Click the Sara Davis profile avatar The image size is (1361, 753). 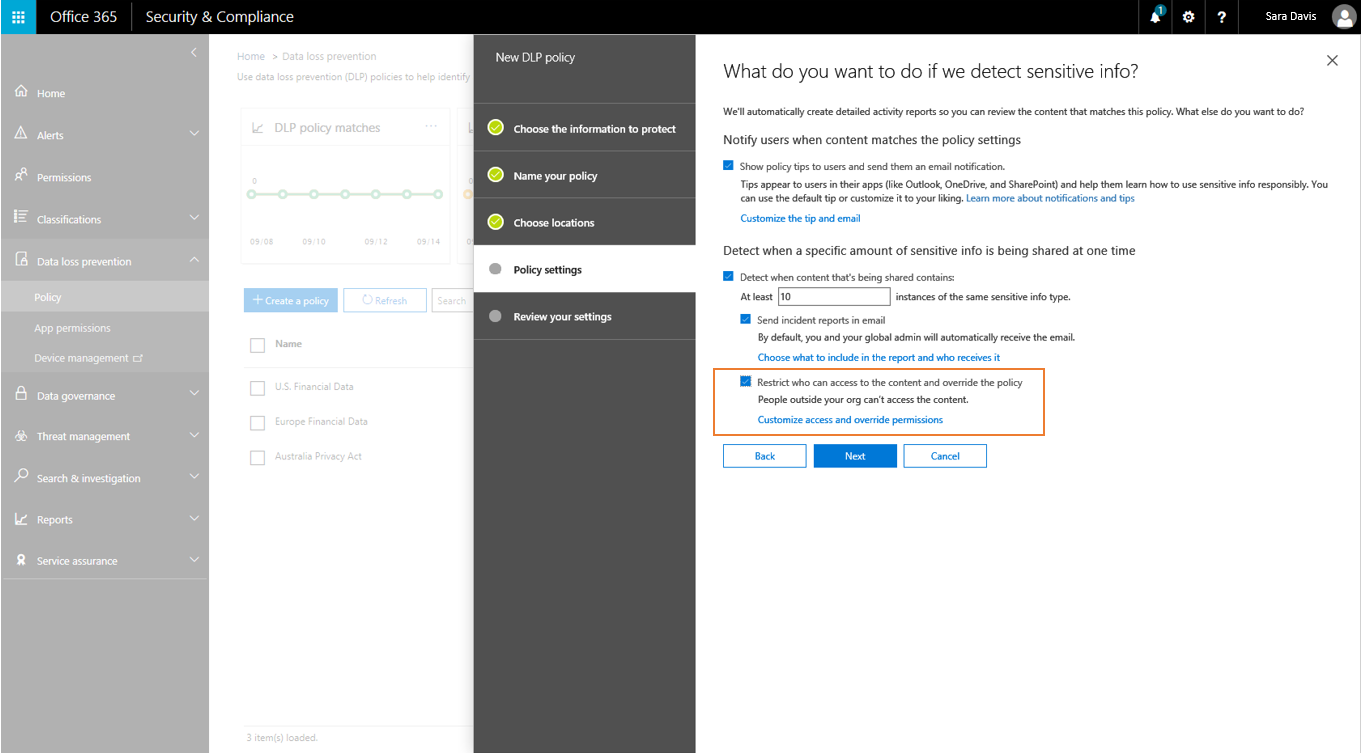click(x=1344, y=16)
